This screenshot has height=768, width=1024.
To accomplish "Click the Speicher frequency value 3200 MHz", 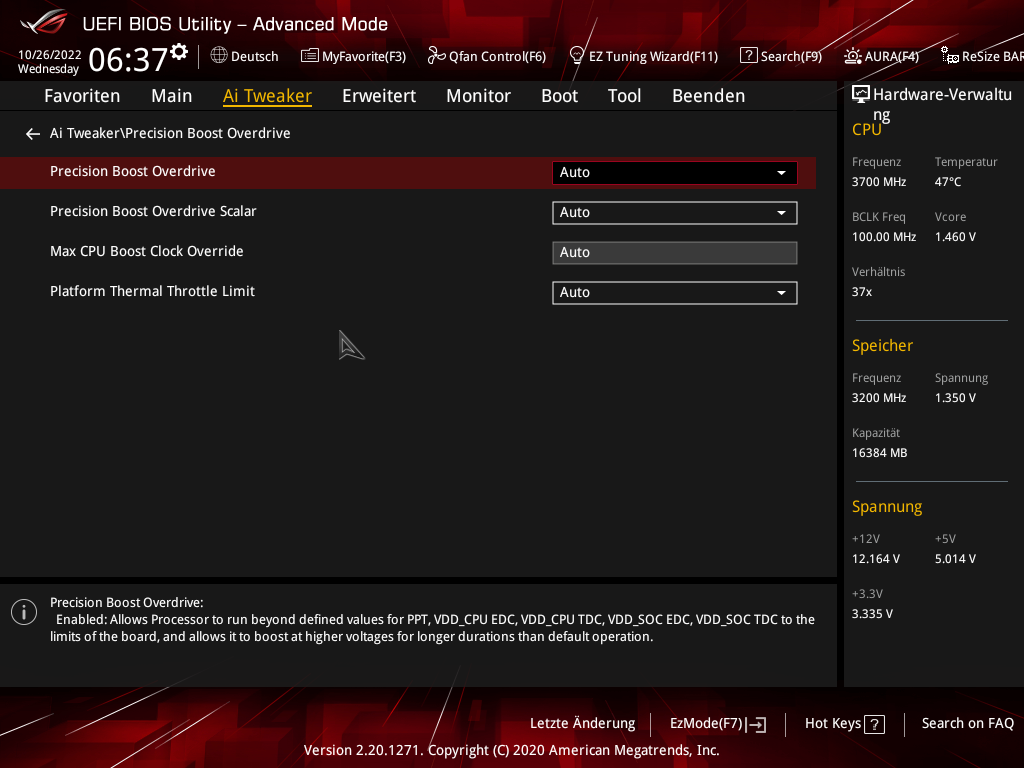I will (879, 398).
